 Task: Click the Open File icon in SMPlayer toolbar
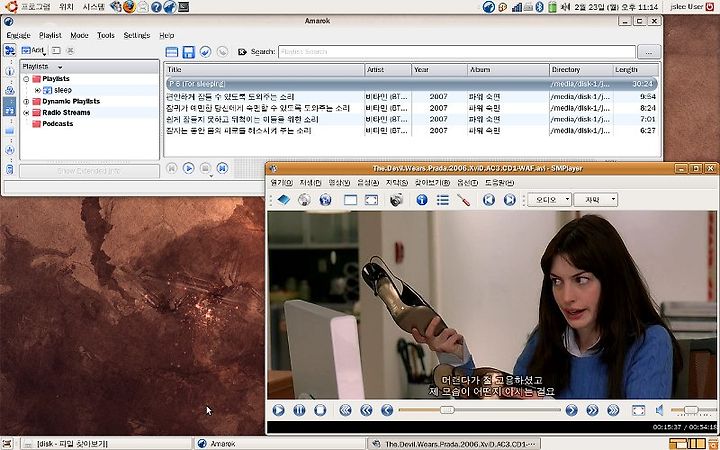pyautogui.click(x=283, y=200)
